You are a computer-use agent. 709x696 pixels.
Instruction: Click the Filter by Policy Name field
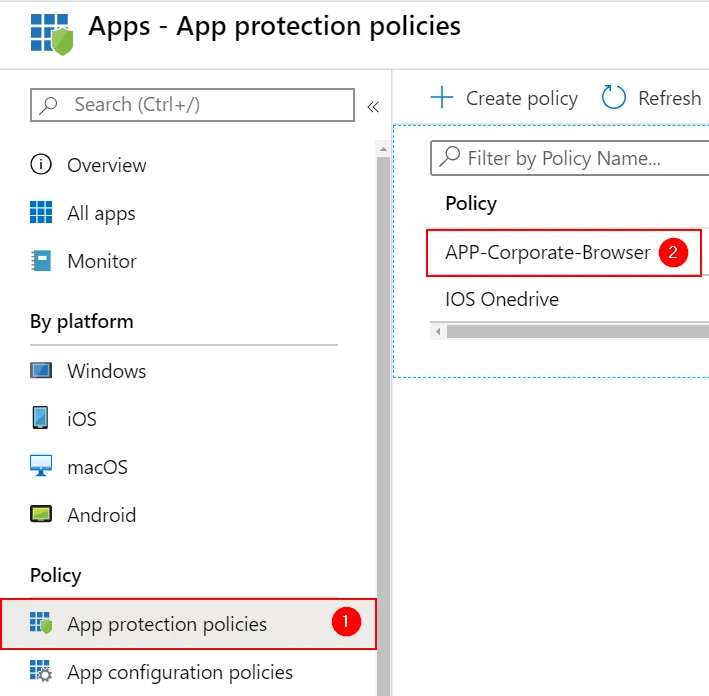pyautogui.click(x=570, y=158)
